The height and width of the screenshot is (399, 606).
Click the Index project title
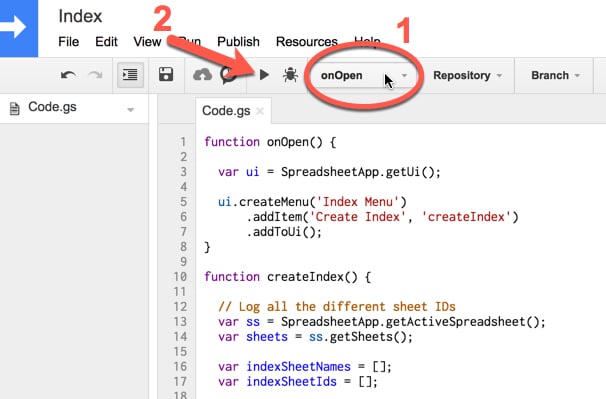point(80,16)
